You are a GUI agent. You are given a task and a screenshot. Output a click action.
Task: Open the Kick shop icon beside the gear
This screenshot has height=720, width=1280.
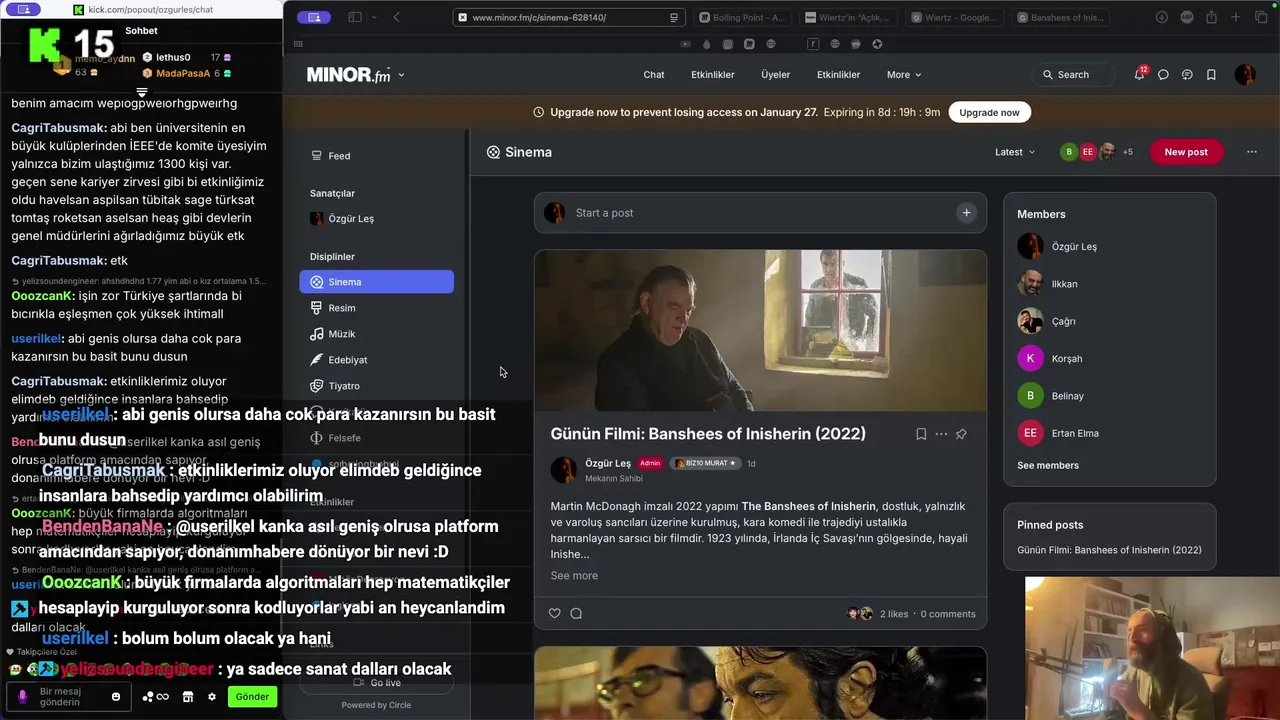[x=188, y=696]
